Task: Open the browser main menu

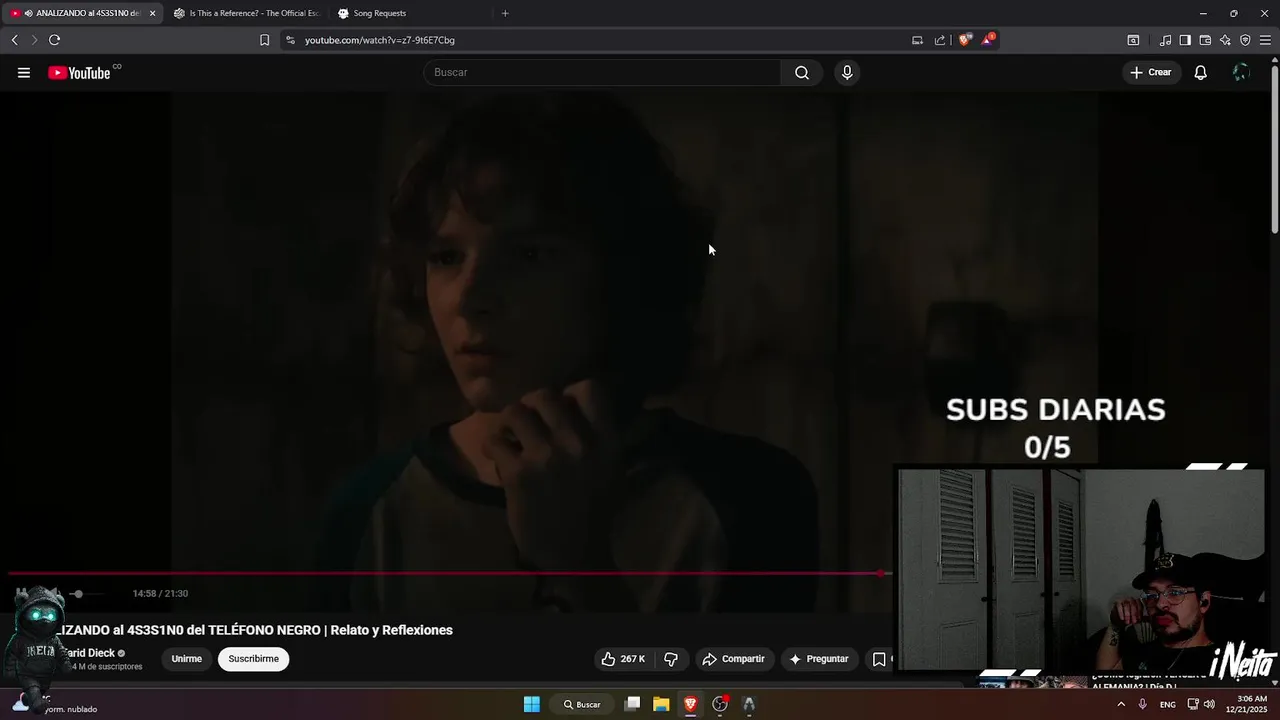Action: point(1265,40)
